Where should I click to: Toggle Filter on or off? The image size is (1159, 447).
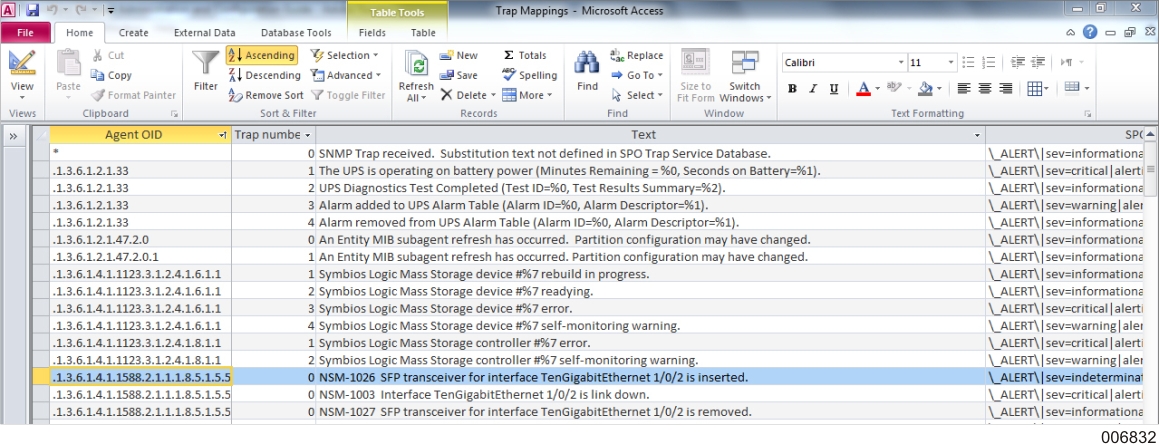(347, 95)
